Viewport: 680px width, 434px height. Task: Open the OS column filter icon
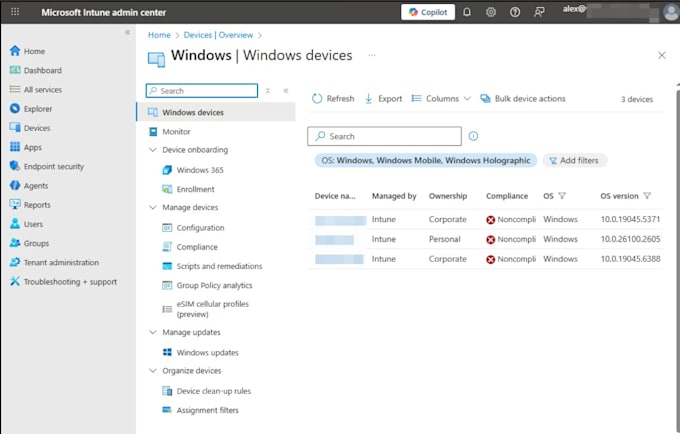pos(562,196)
